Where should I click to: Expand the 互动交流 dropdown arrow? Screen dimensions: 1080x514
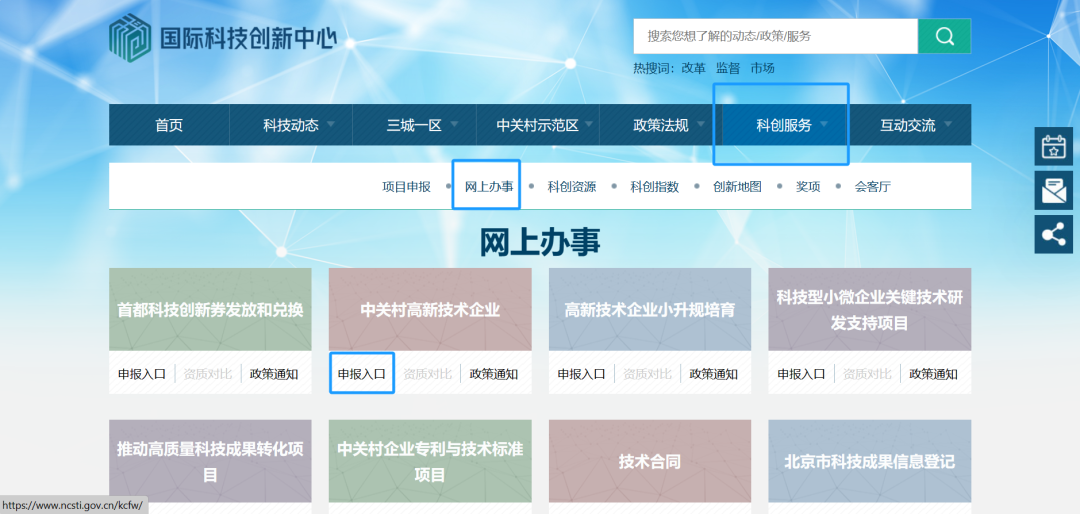948,125
